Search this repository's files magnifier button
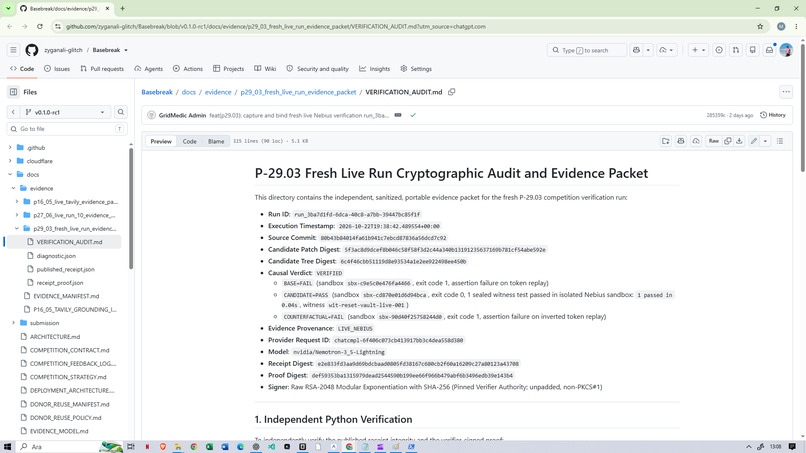This screenshot has height=453, width=806. (121, 112)
